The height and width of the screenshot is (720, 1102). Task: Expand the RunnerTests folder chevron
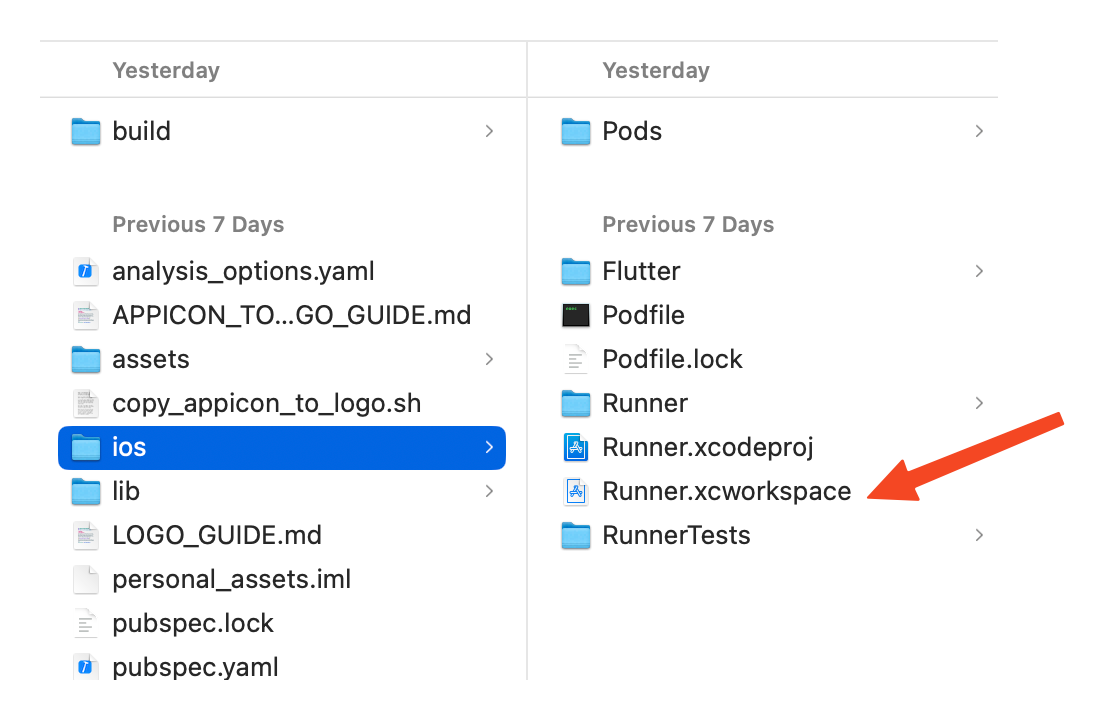click(979, 535)
